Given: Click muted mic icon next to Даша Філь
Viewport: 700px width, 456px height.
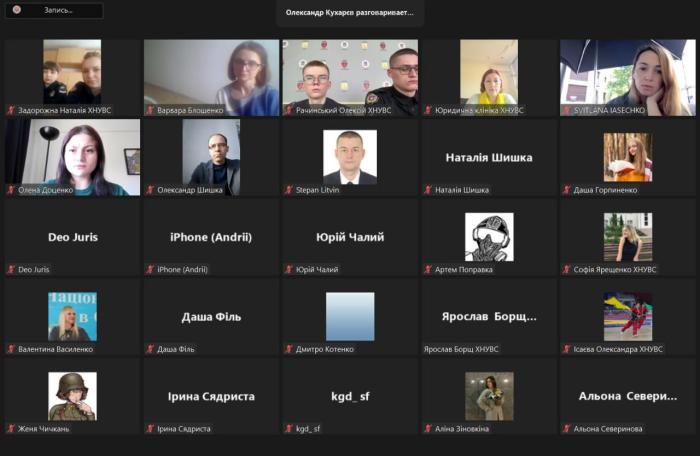Looking at the screenshot, I should [150, 349].
